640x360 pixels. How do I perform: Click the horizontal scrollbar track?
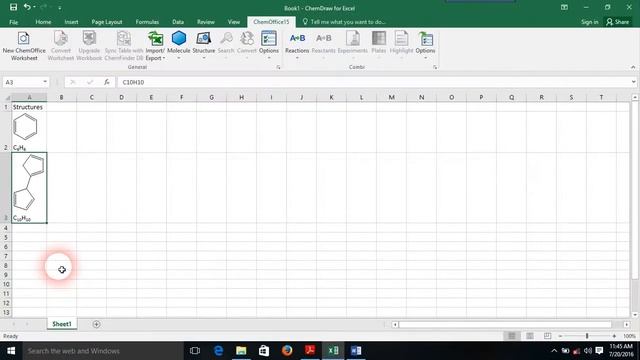[505, 324]
